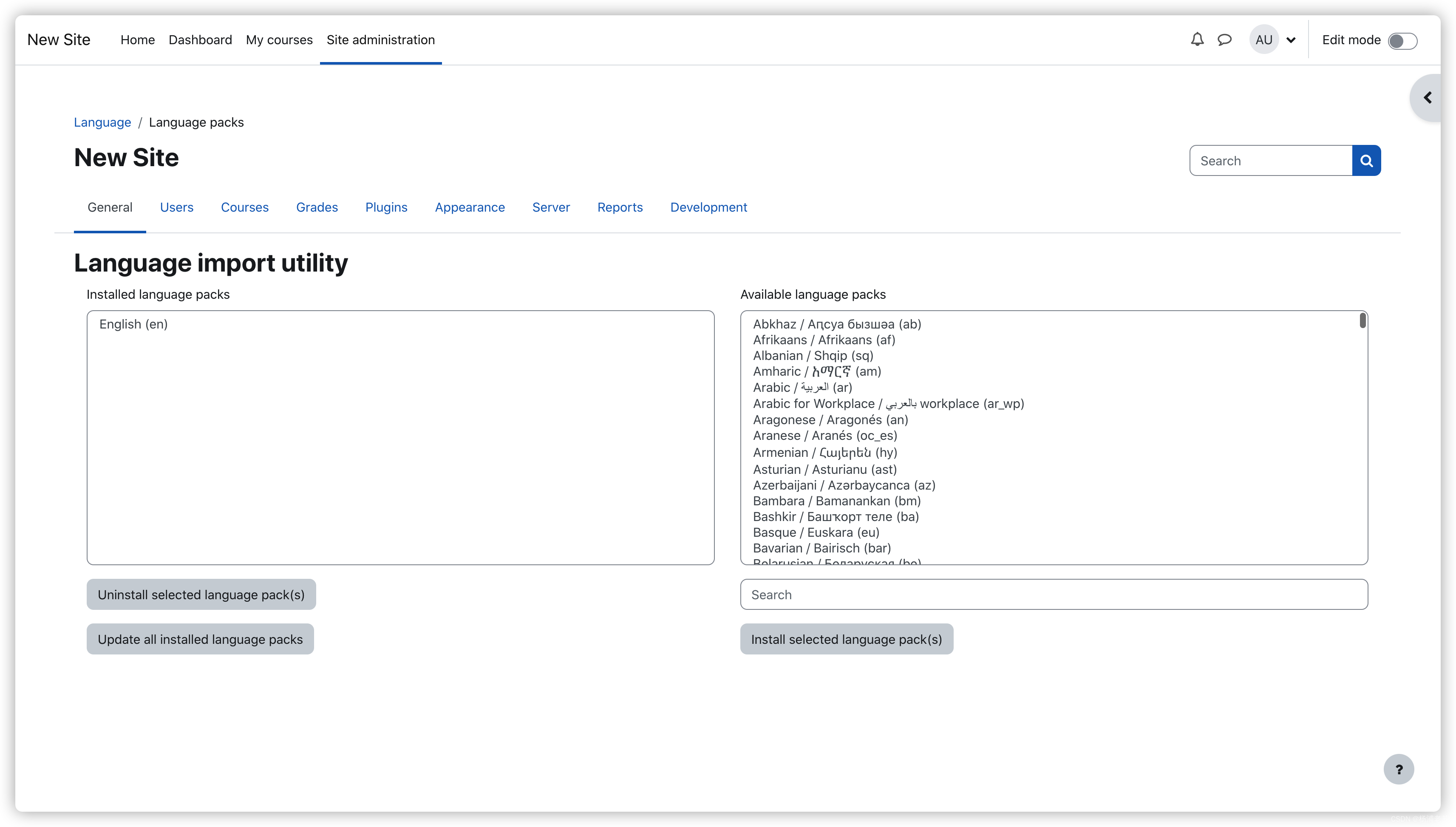Toggle Edit mode switch
Screen dimensions: 1456x827
(1402, 41)
